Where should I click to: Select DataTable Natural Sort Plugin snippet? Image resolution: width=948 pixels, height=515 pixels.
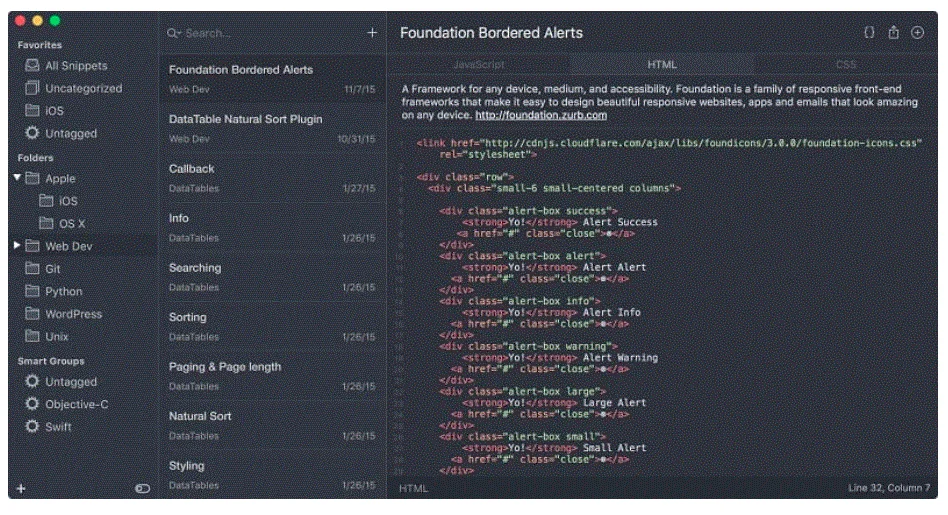[272, 128]
